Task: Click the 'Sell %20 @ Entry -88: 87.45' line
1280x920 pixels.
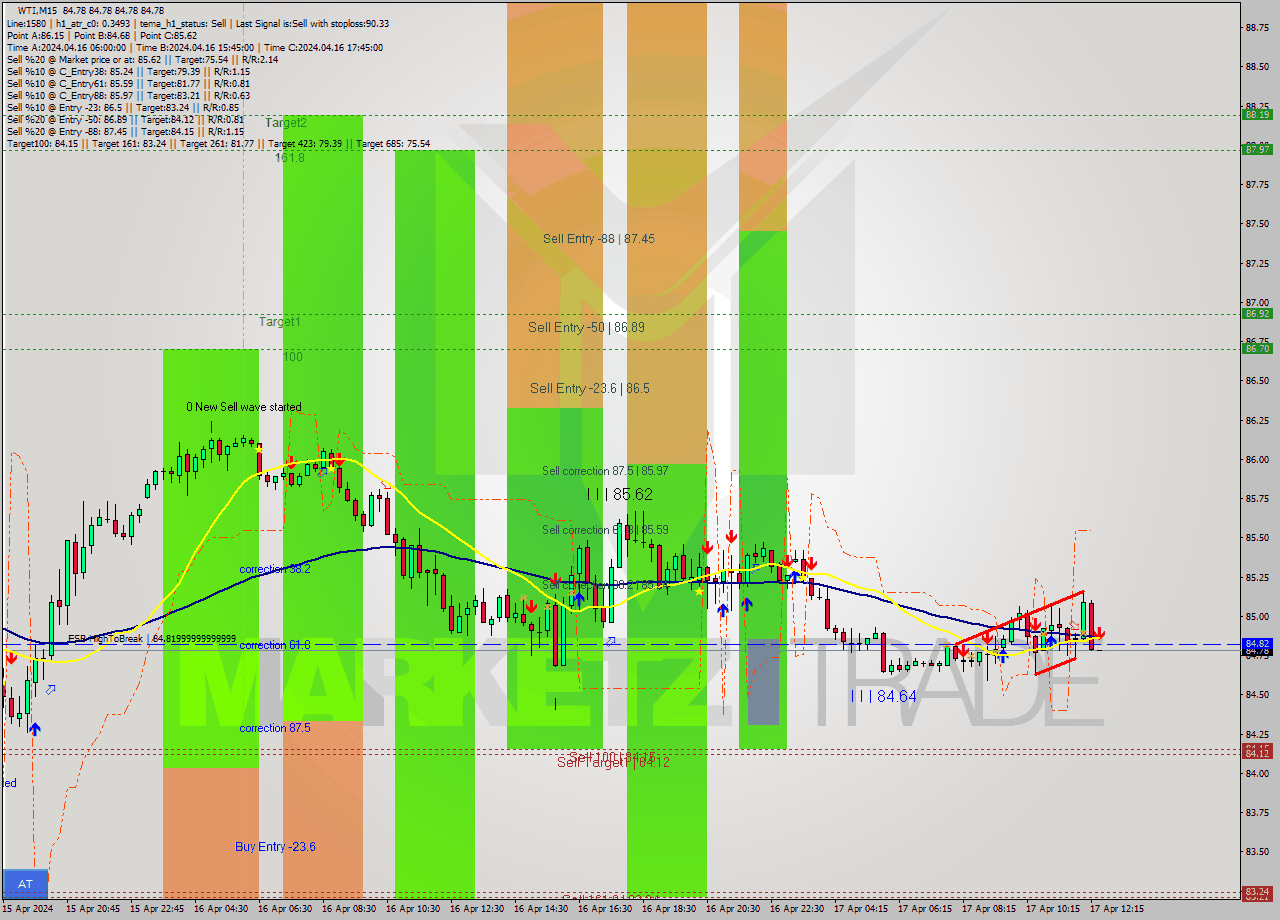Action: click(125, 131)
